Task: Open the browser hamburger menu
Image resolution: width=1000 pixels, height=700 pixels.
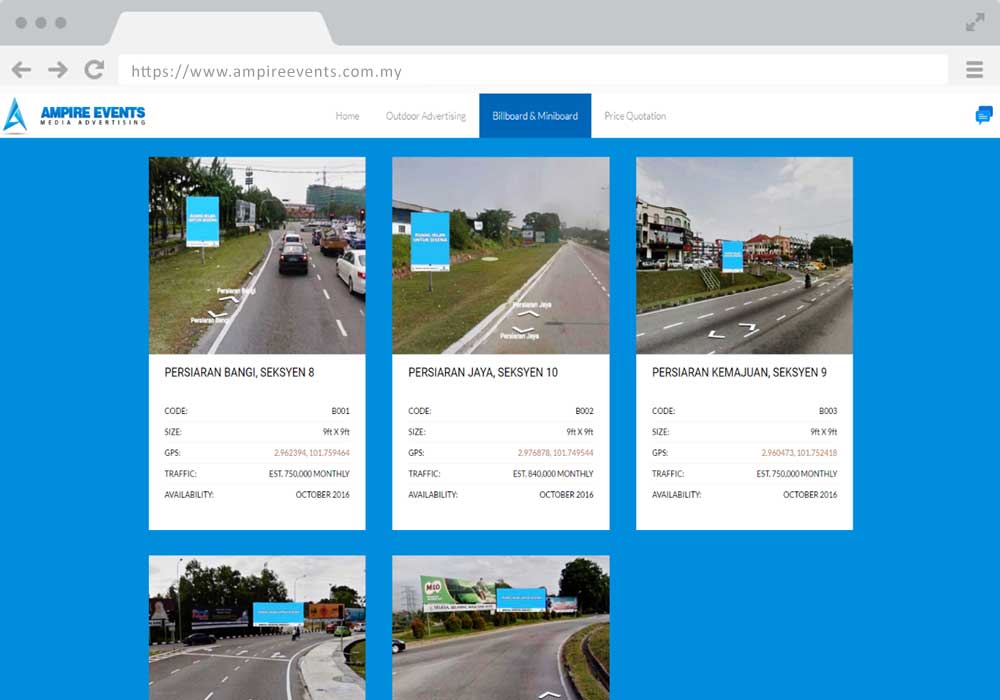Action: point(974,69)
